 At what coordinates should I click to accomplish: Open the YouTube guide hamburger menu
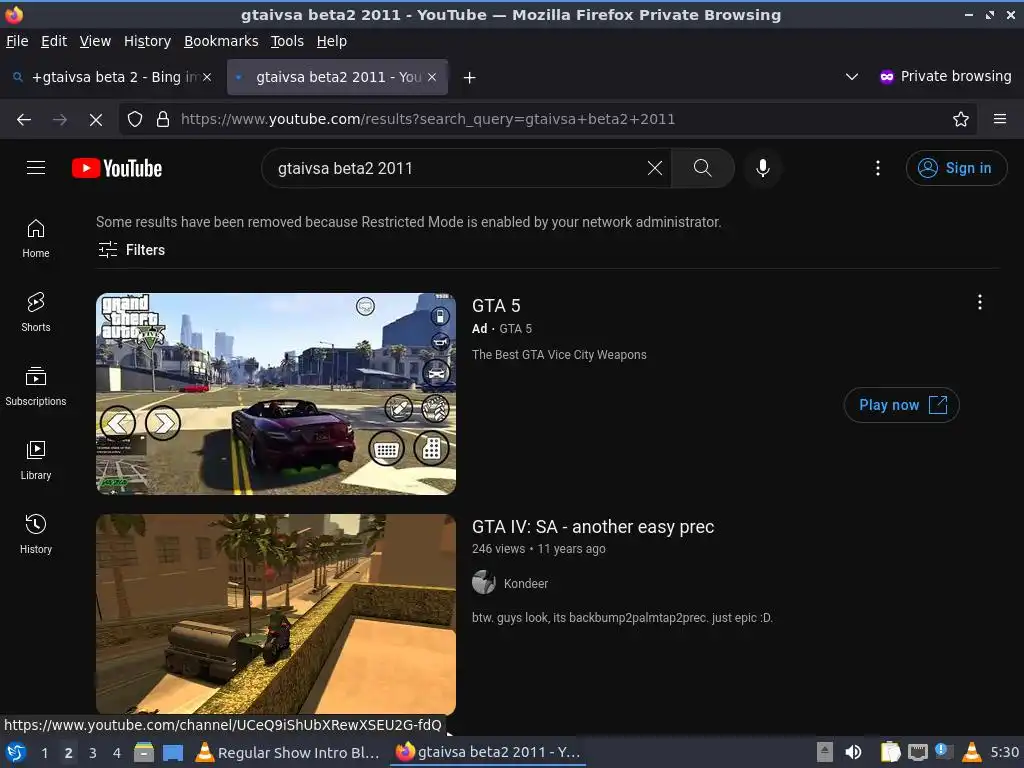pyautogui.click(x=36, y=168)
